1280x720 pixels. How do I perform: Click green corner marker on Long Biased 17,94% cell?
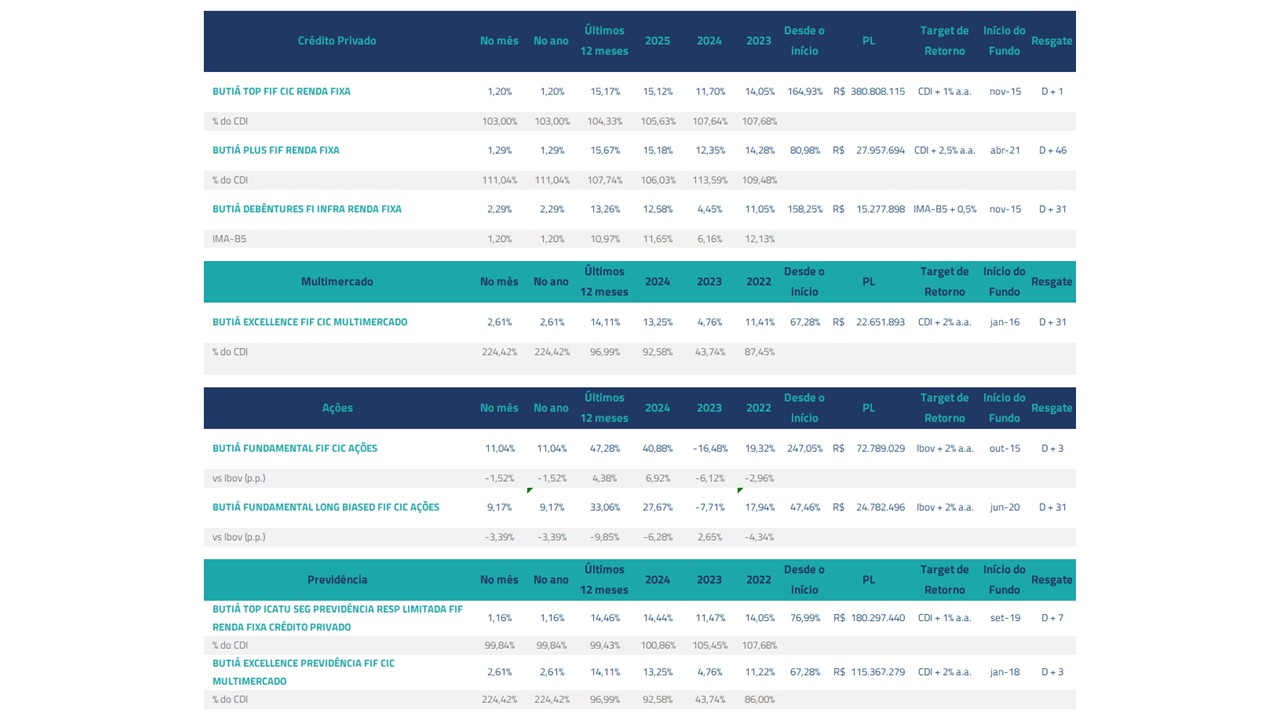pyautogui.click(x=740, y=491)
